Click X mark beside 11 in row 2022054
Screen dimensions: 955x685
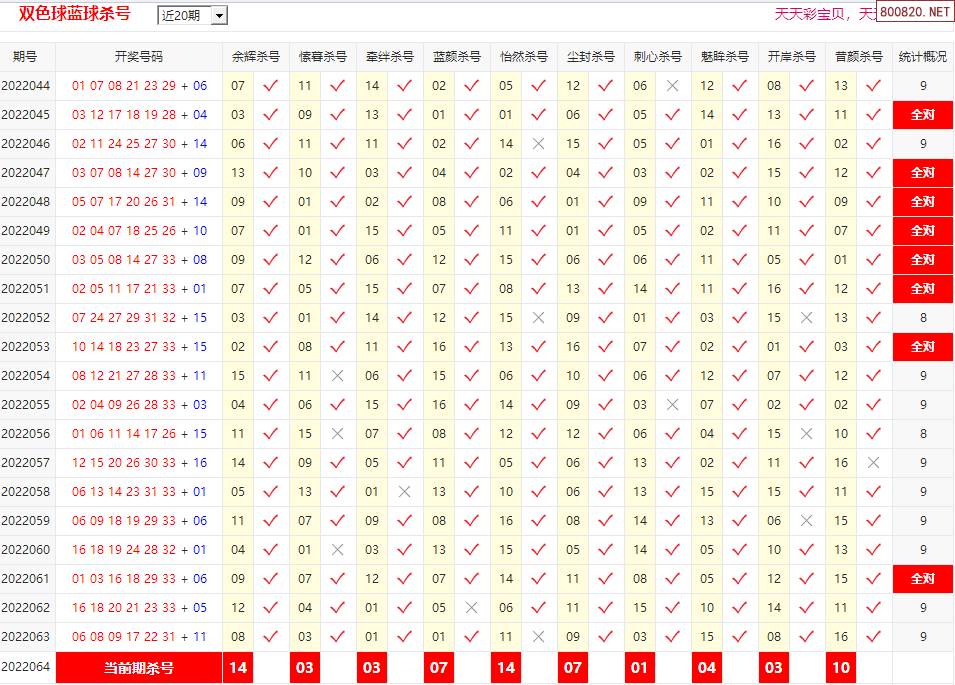point(337,376)
